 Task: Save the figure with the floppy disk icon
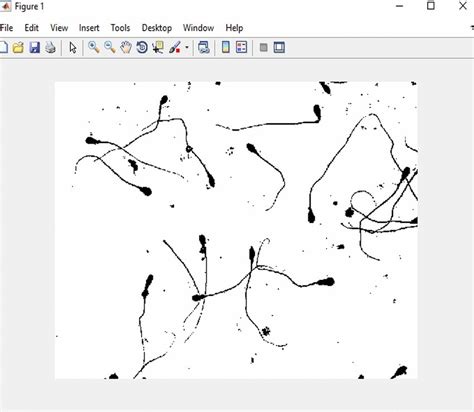tap(35, 47)
